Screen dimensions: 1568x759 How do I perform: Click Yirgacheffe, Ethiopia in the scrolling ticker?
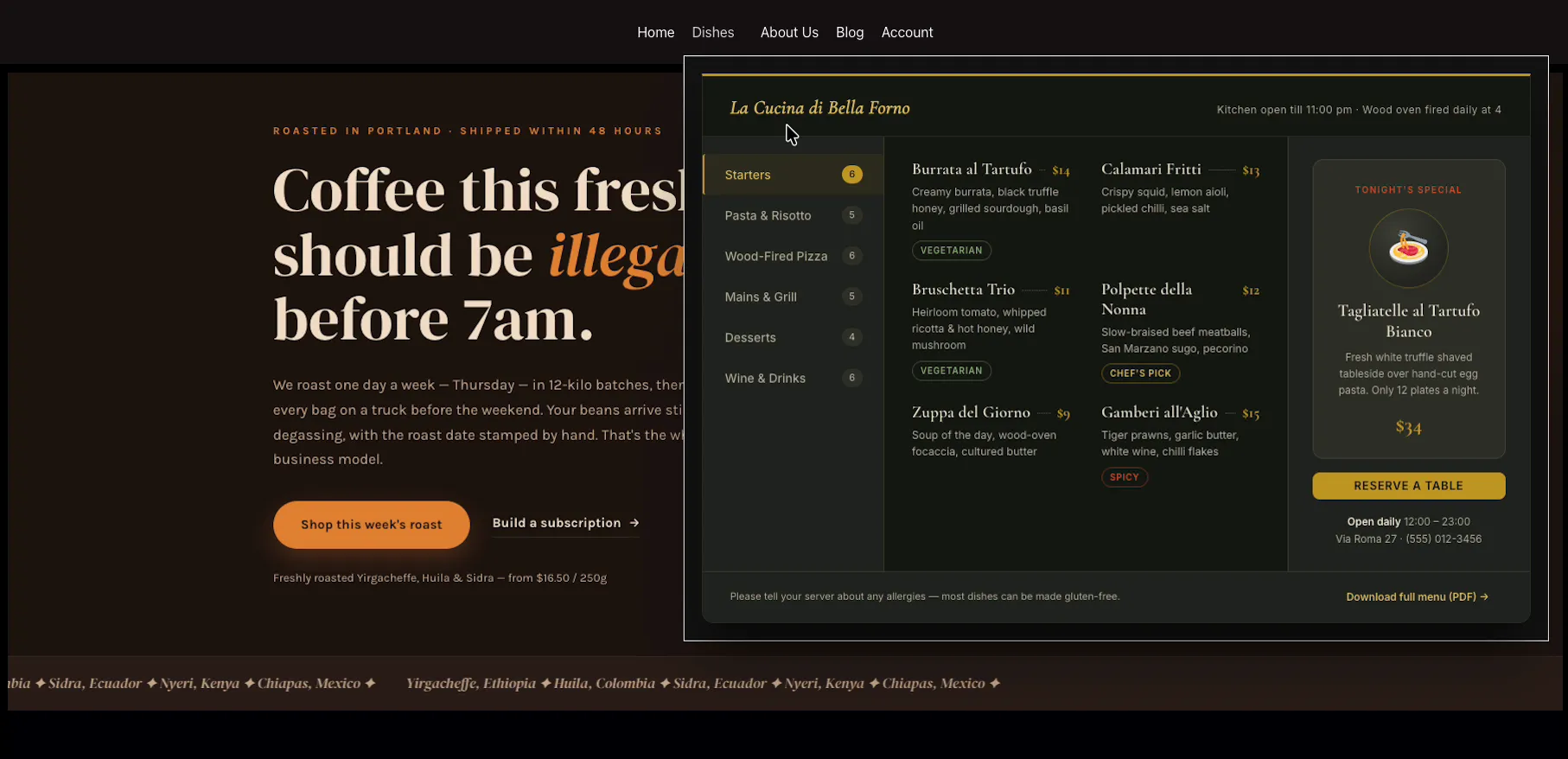click(x=471, y=684)
